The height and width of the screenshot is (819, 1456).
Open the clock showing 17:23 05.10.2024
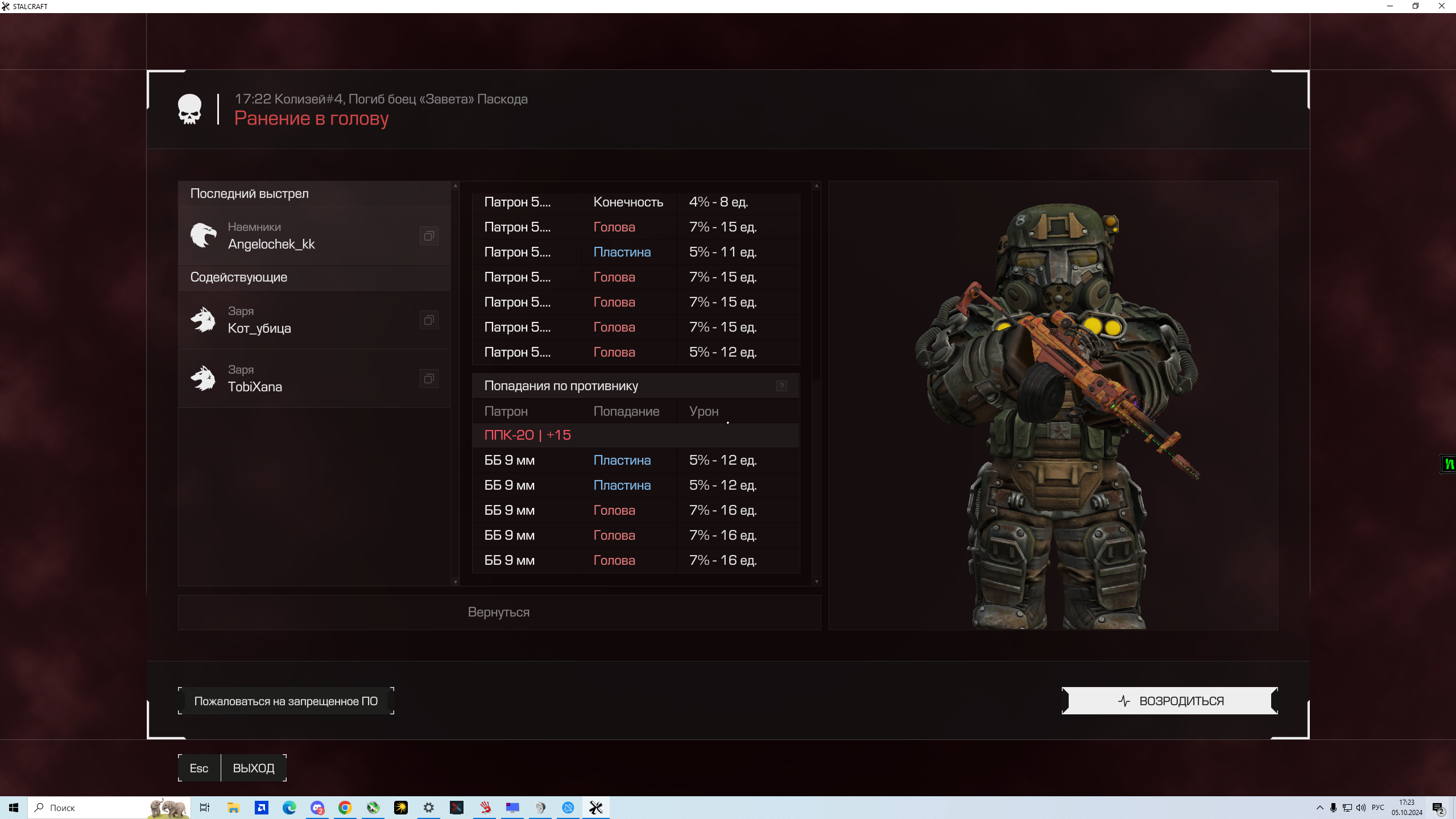pyautogui.click(x=1407, y=808)
